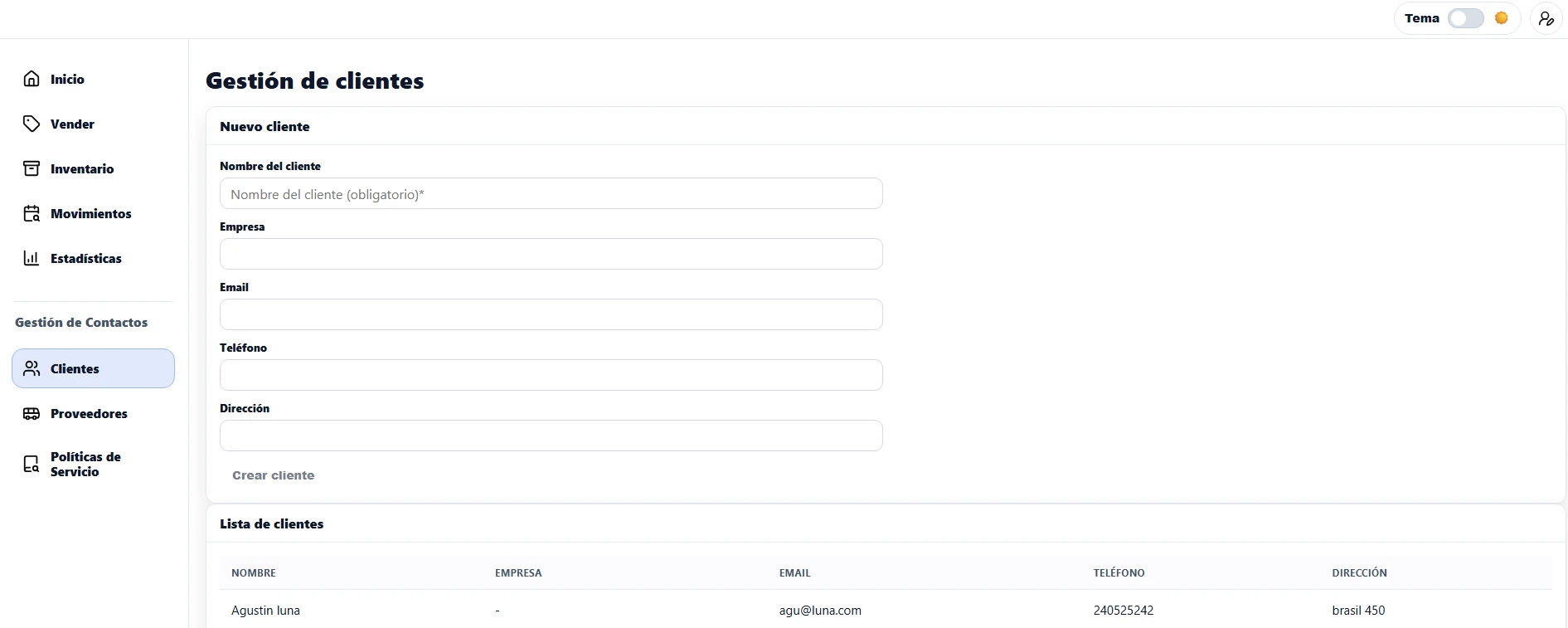This screenshot has width=1568, height=628.
Task: Open Estadísticas menu item
Action: click(x=85, y=258)
